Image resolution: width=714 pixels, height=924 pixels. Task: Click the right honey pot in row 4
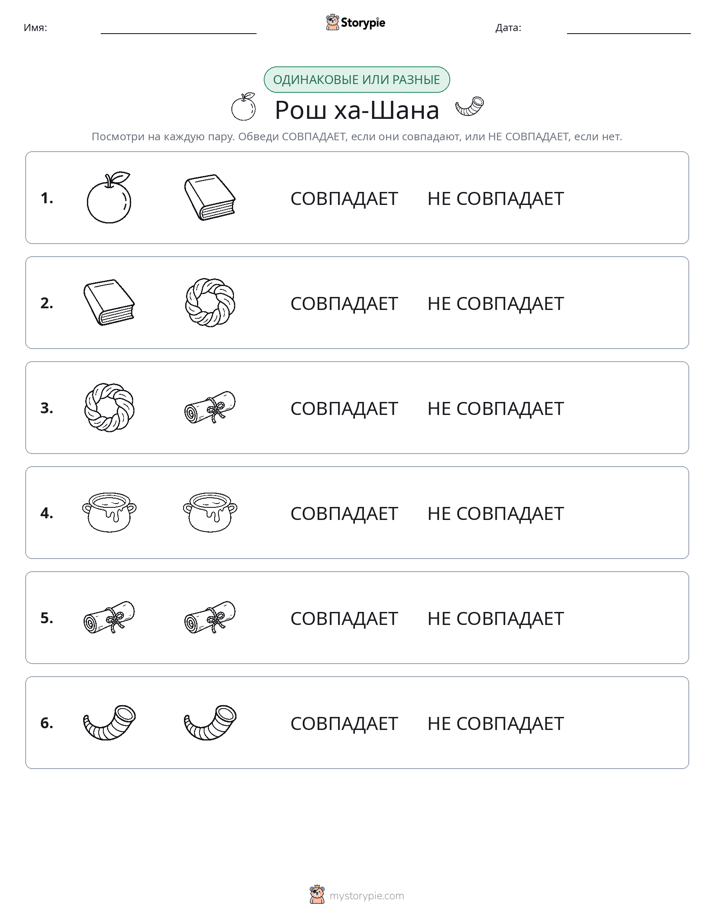[x=210, y=513]
